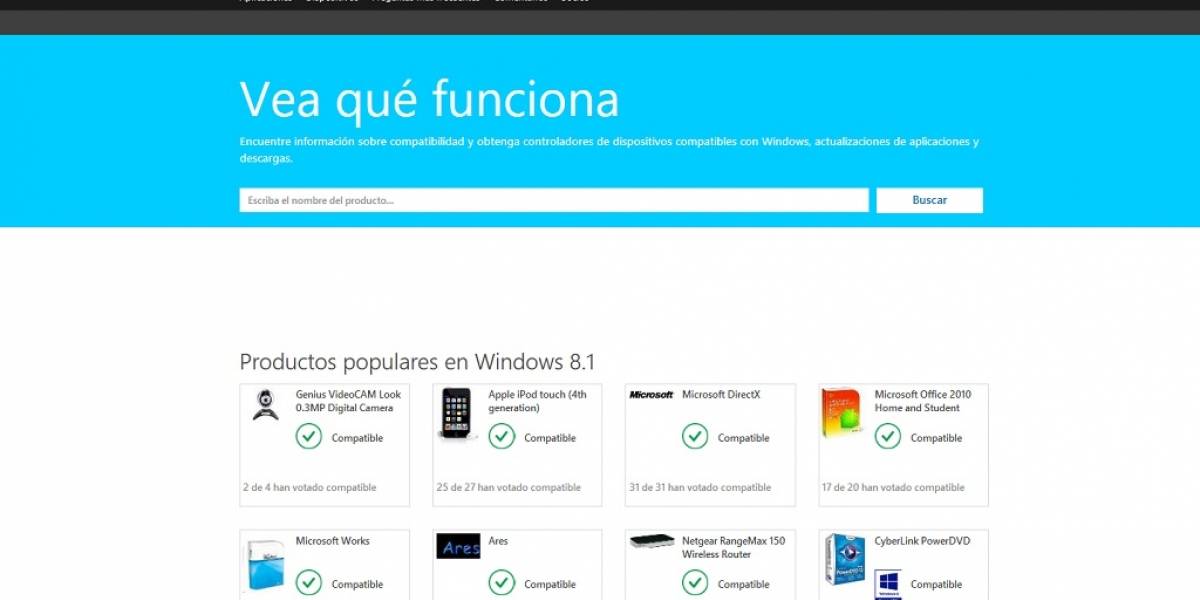The height and width of the screenshot is (600, 1200).
Task: Open the Genius VideoCAM Look 0.3MP title
Action: pos(348,401)
